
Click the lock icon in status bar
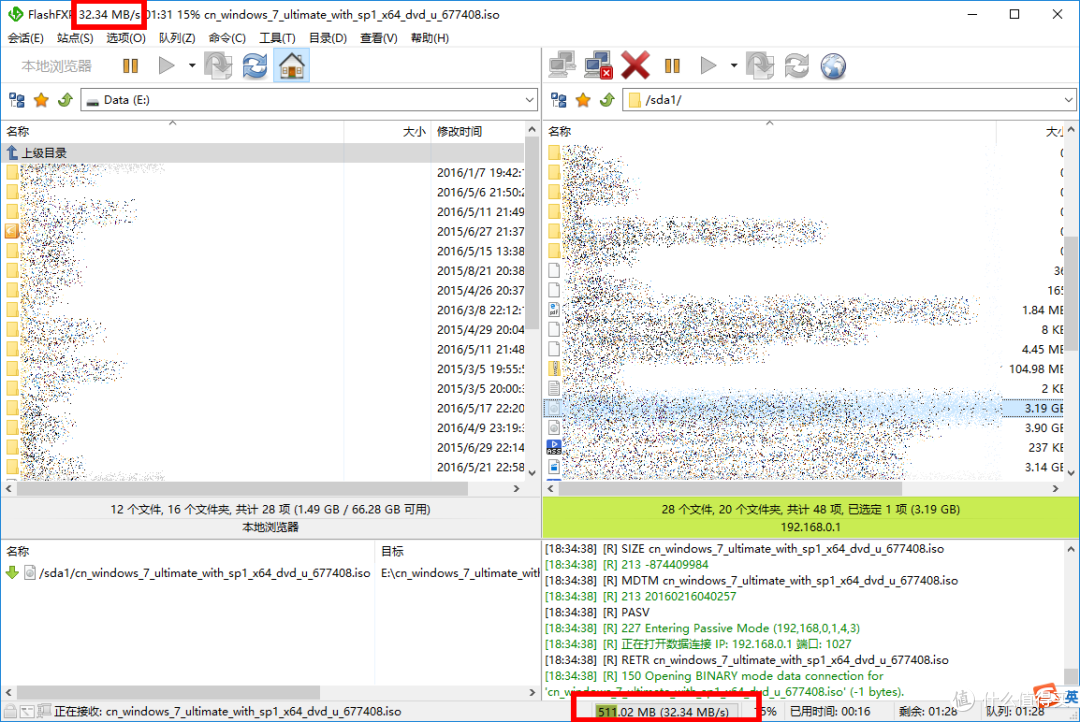[x=10, y=711]
